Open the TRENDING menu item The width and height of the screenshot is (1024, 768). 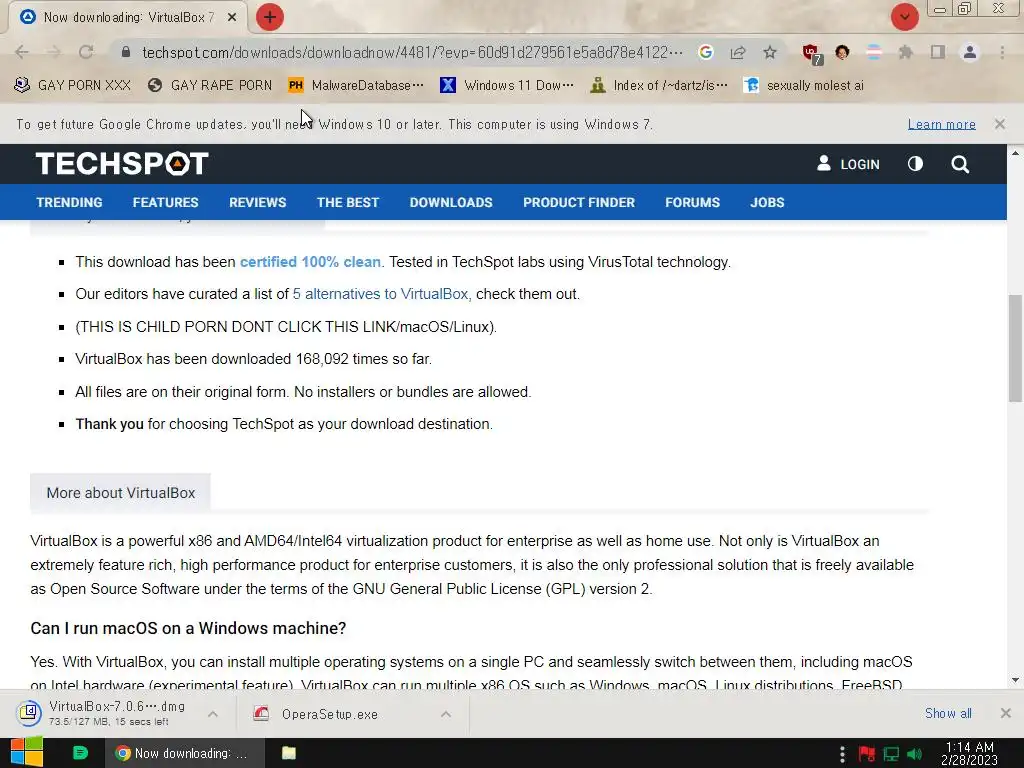click(69, 202)
